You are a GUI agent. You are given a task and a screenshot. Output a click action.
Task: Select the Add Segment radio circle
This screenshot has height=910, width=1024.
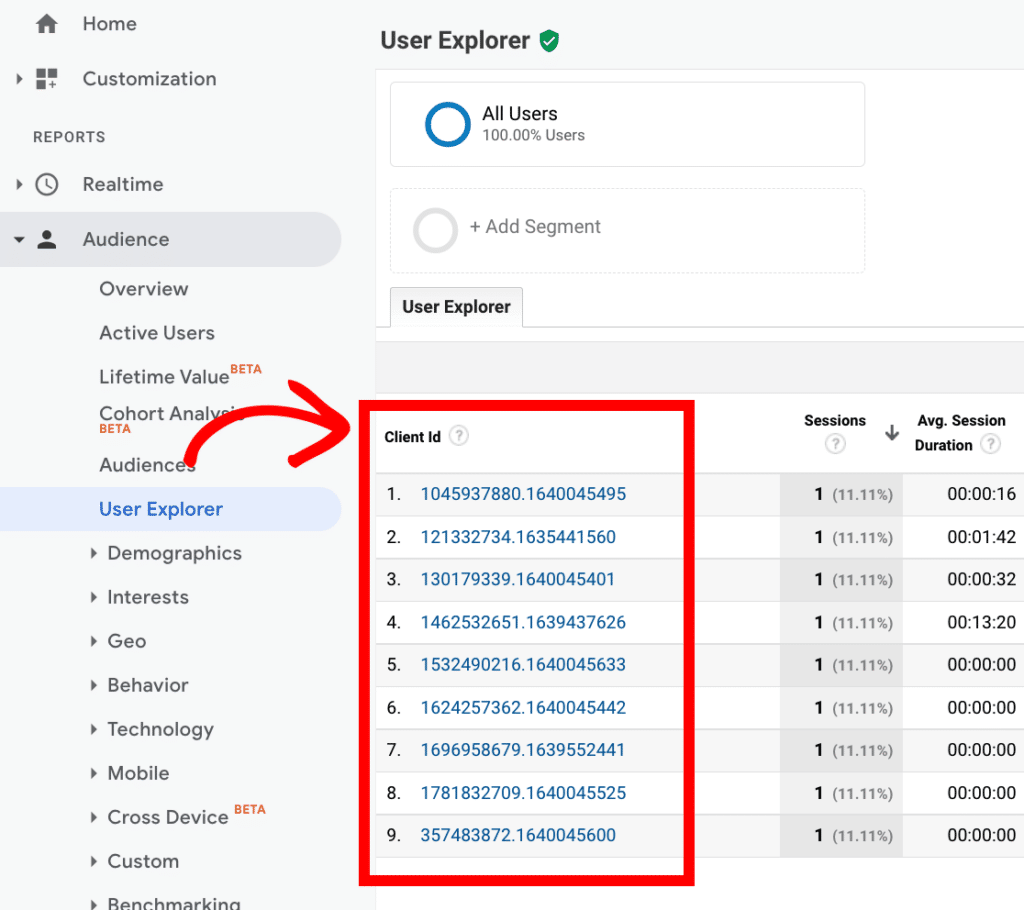click(x=435, y=230)
